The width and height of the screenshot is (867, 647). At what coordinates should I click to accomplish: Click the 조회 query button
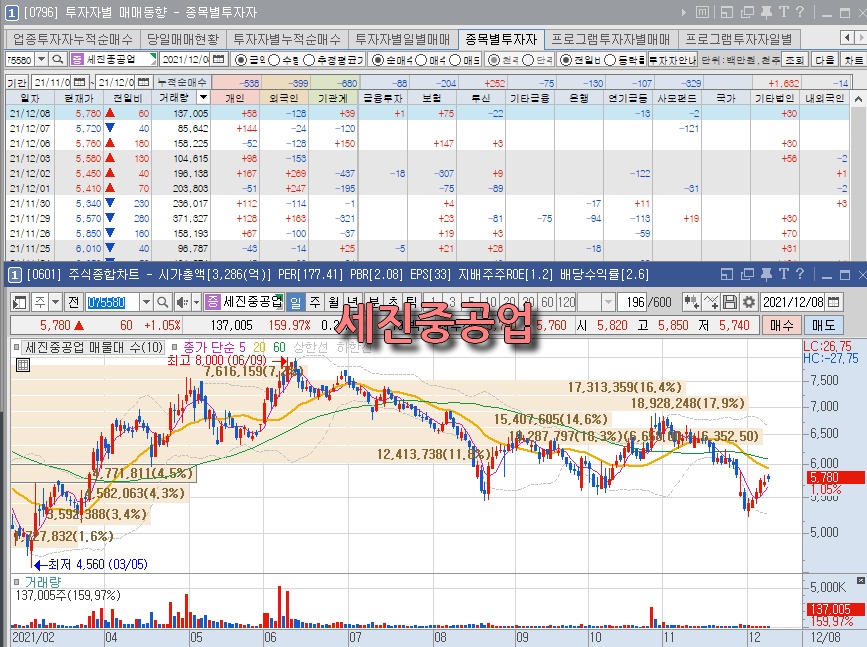795,59
